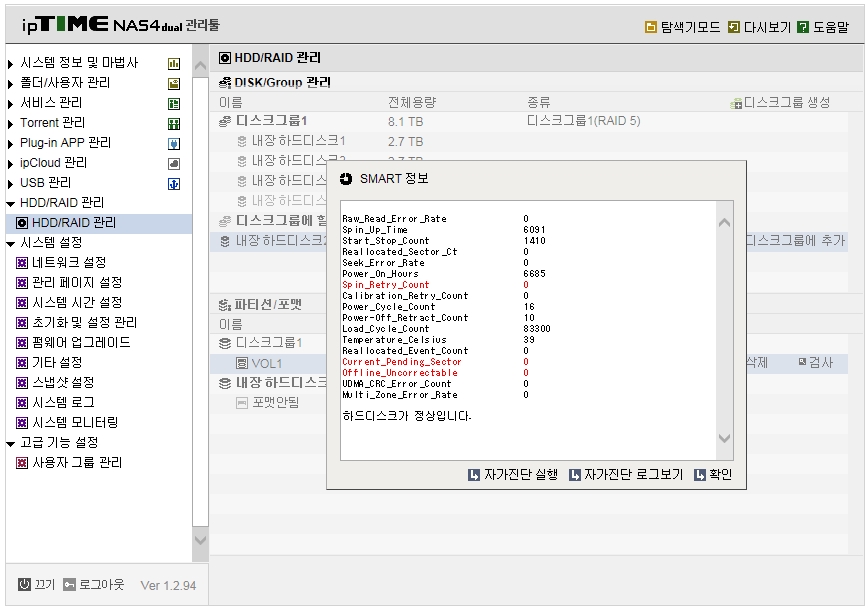
Task: Open 시스템 모니터링 in the sidebar
Action: 75,423
